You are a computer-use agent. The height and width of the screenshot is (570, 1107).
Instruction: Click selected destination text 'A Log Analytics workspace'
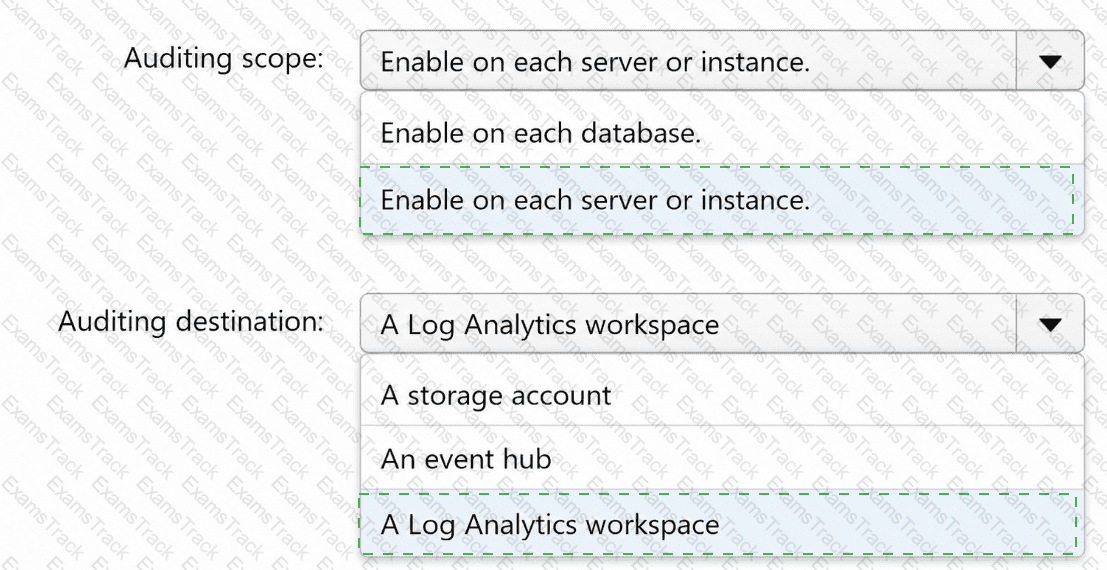549,325
